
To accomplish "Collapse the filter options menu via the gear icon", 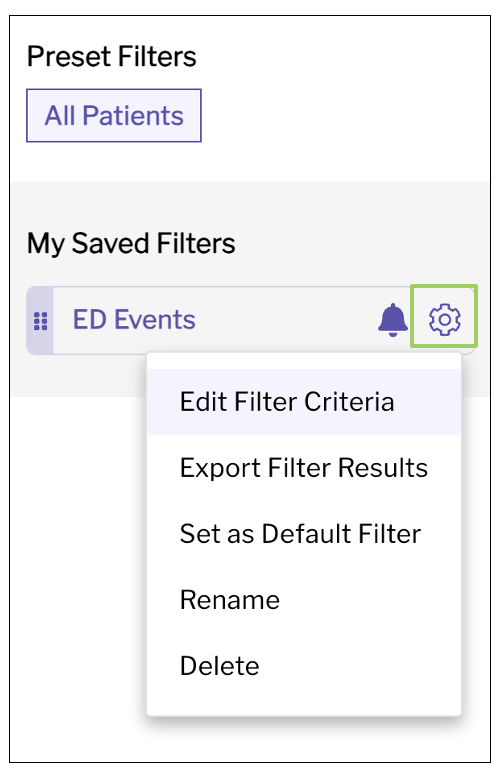I will click(444, 319).
